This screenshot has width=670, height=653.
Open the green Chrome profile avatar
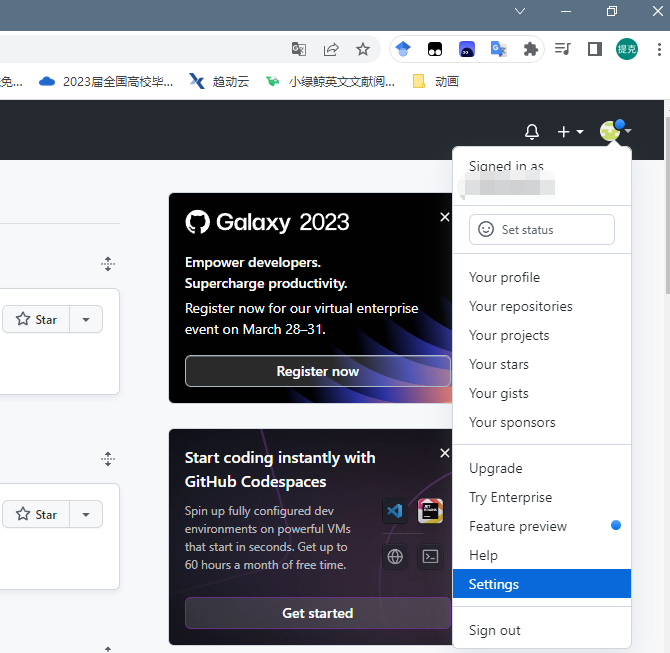(x=626, y=49)
